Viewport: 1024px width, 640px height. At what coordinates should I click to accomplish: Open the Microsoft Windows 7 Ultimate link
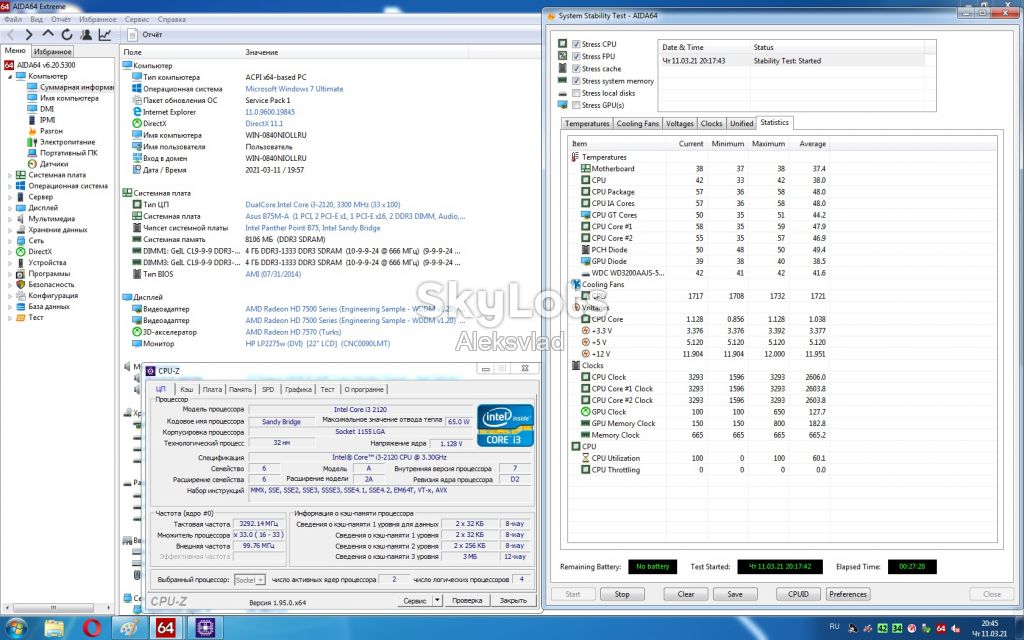294,89
